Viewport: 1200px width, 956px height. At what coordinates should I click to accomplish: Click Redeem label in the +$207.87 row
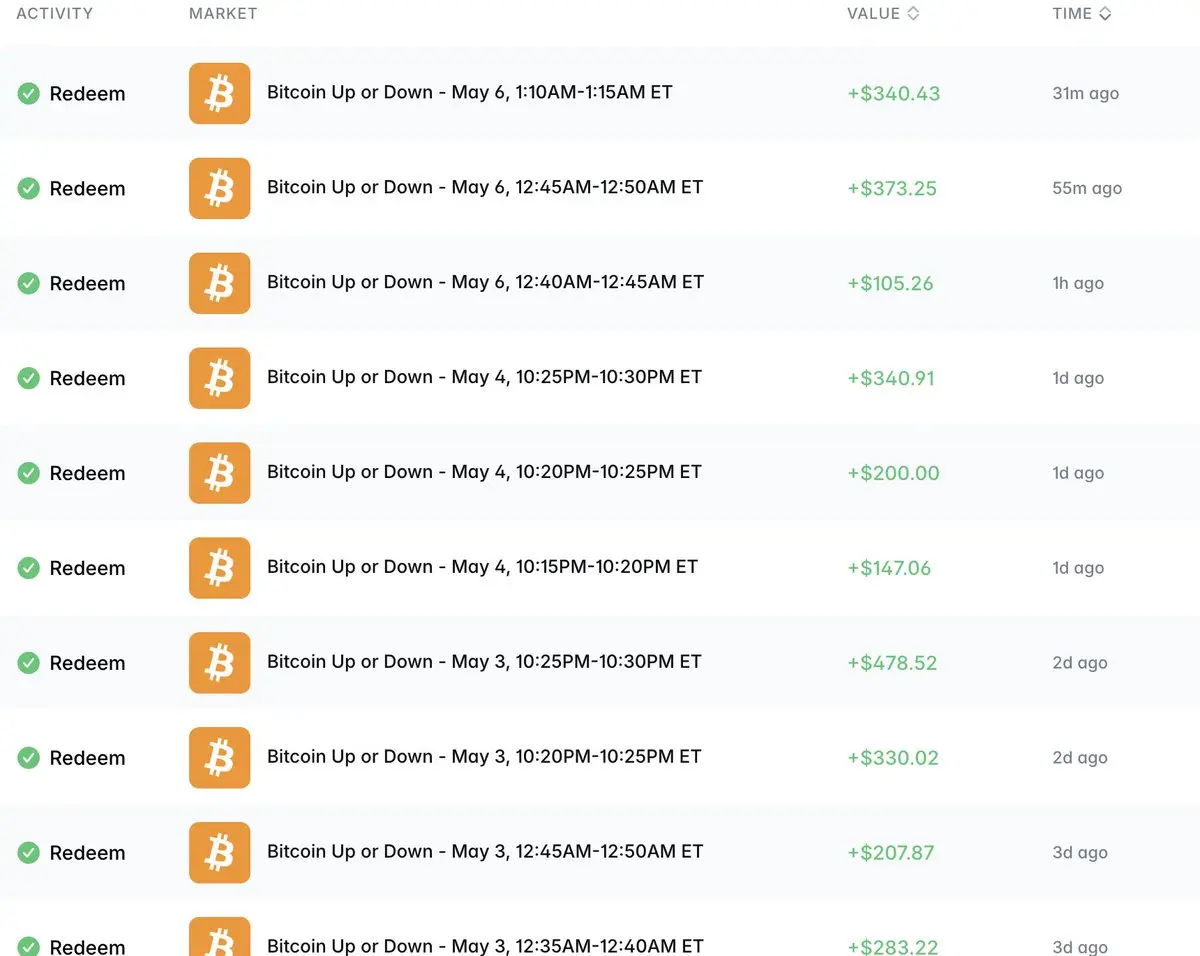[x=88, y=854]
